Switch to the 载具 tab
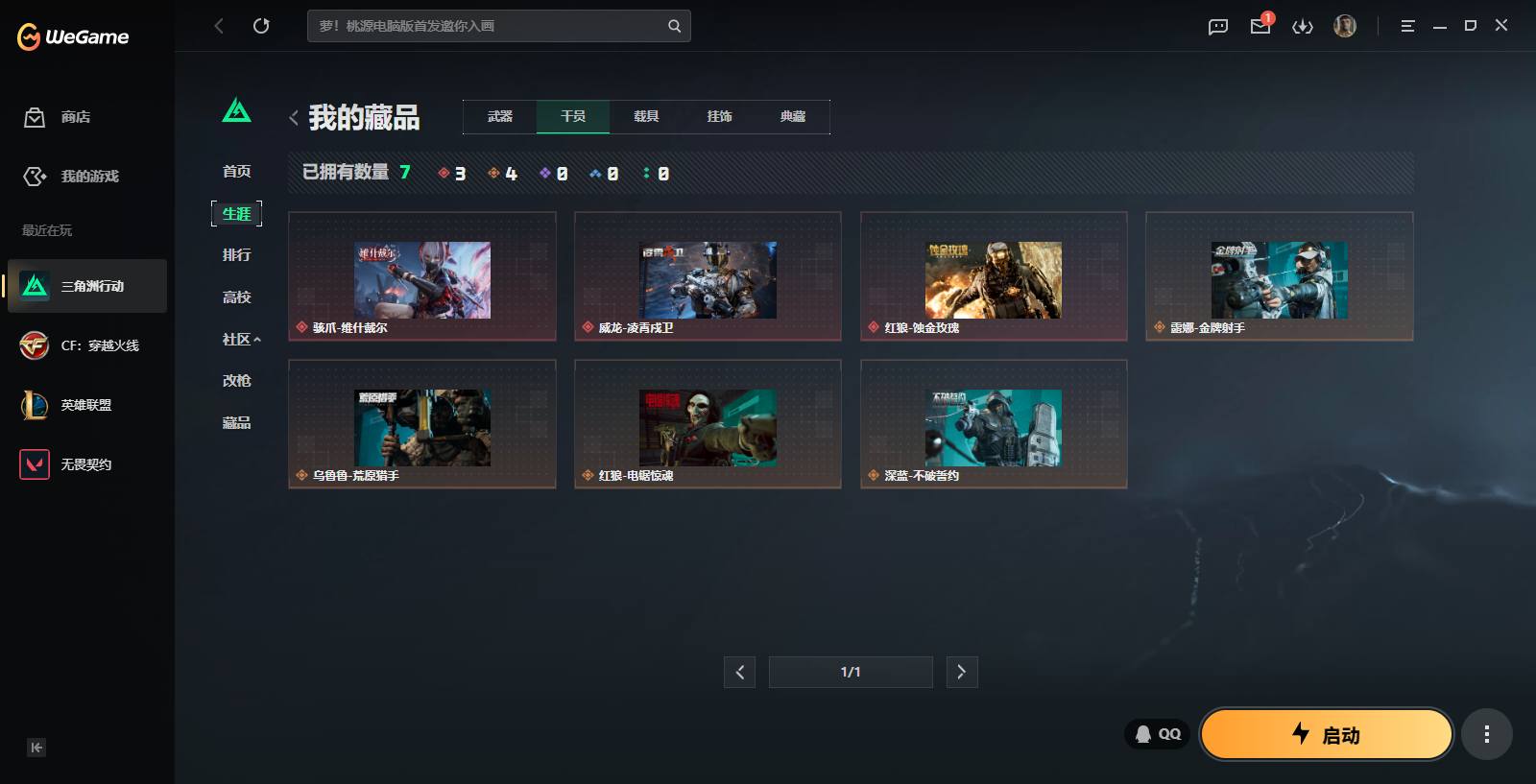This screenshot has height=784, width=1536. (x=646, y=117)
